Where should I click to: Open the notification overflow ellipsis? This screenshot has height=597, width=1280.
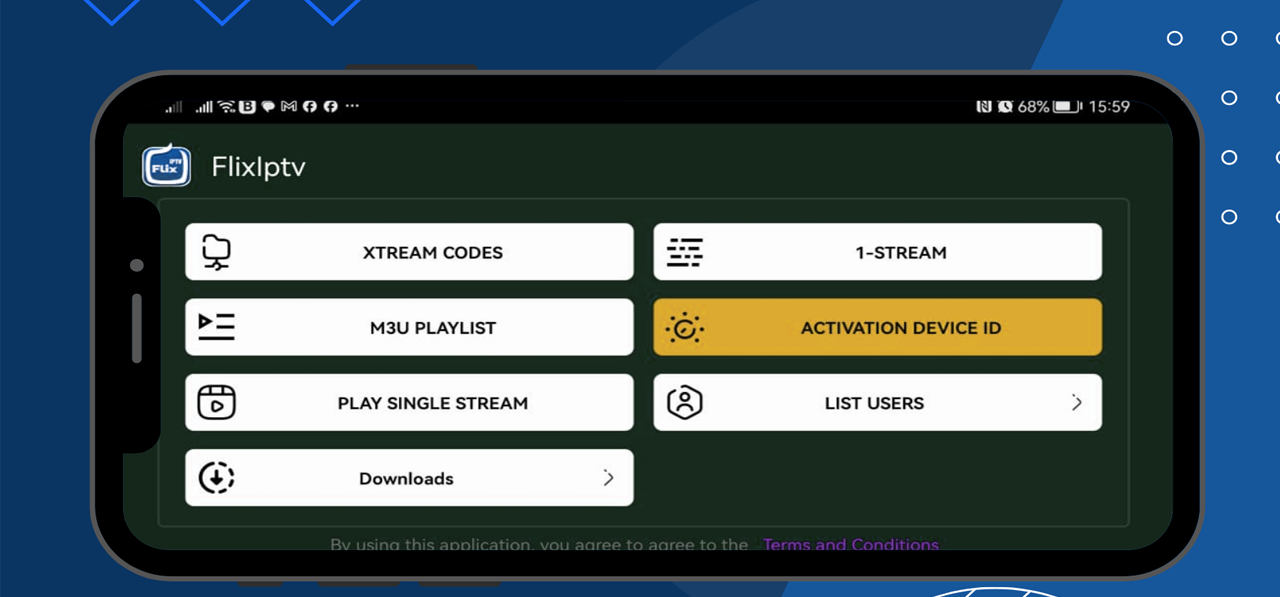[352, 106]
